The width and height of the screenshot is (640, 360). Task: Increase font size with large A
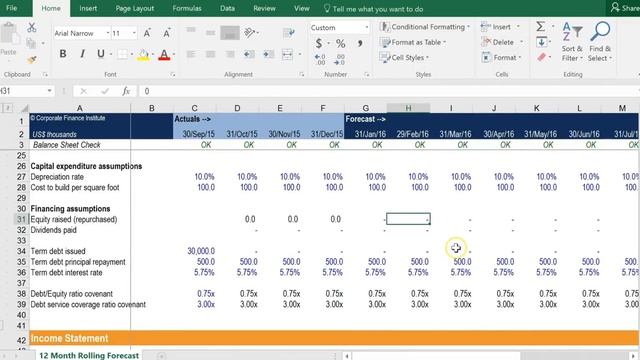[147, 33]
